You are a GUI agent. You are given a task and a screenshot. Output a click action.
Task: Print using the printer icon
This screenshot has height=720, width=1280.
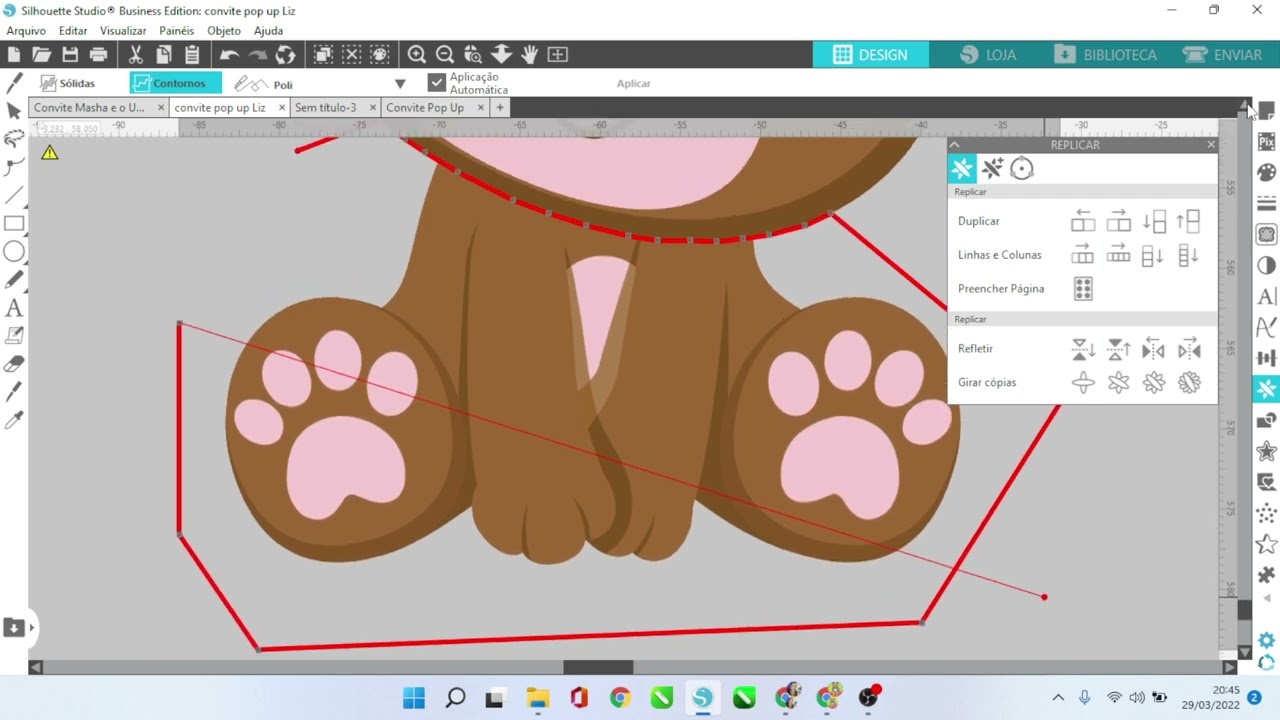tap(98, 55)
